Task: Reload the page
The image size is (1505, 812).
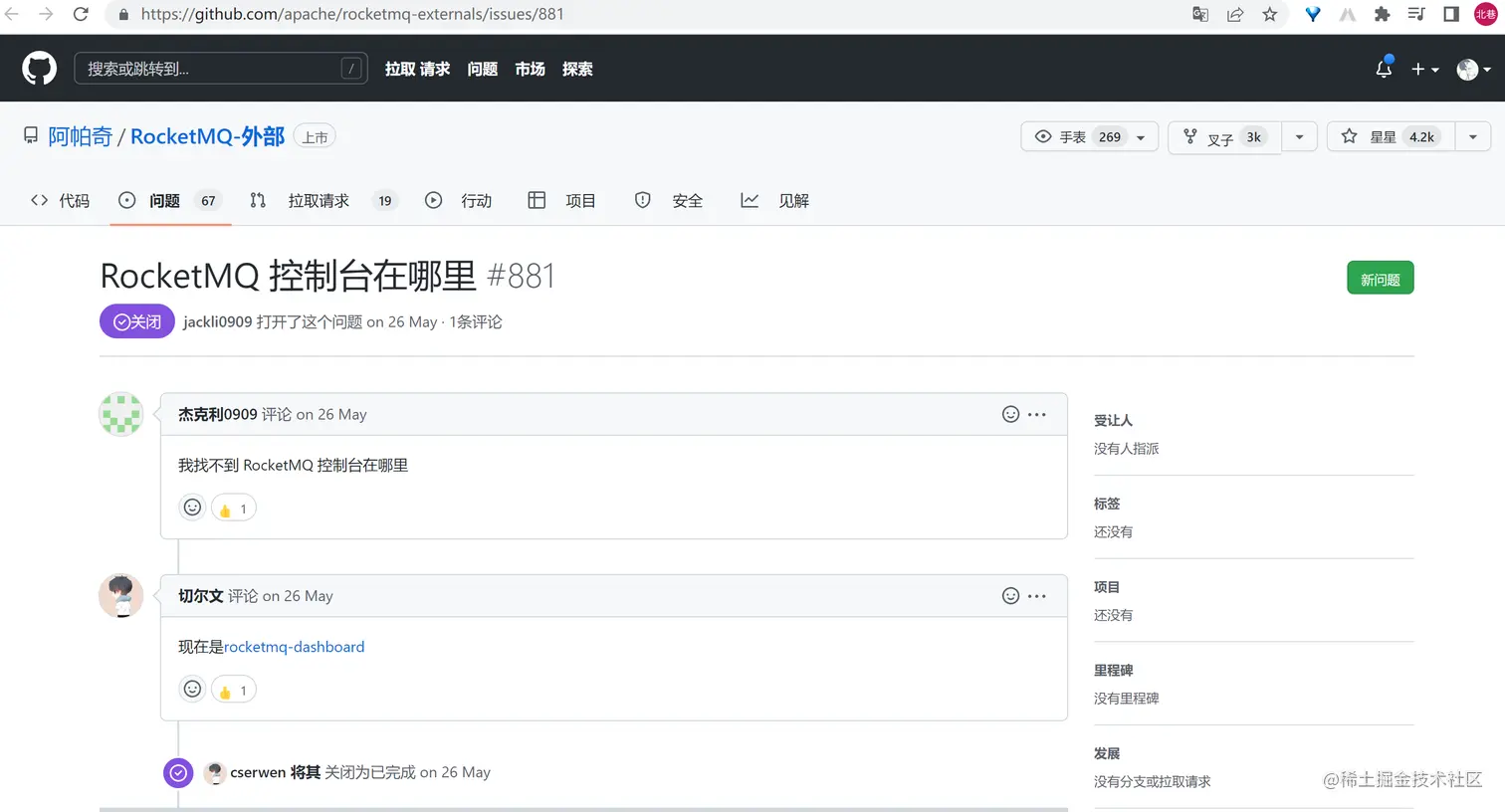Action: click(x=81, y=14)
